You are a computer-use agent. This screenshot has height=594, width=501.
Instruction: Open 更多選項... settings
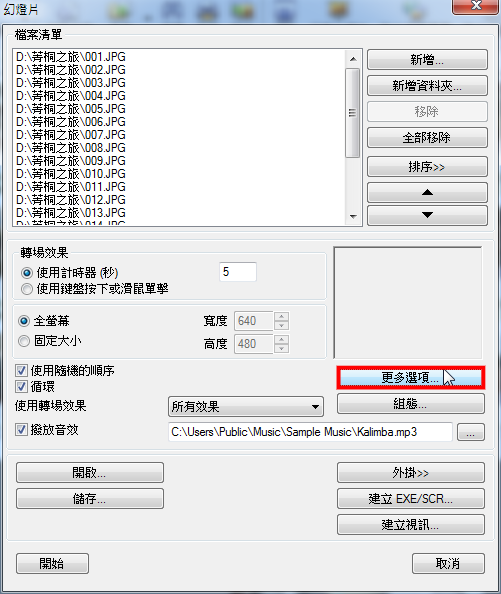click(410, 378)
